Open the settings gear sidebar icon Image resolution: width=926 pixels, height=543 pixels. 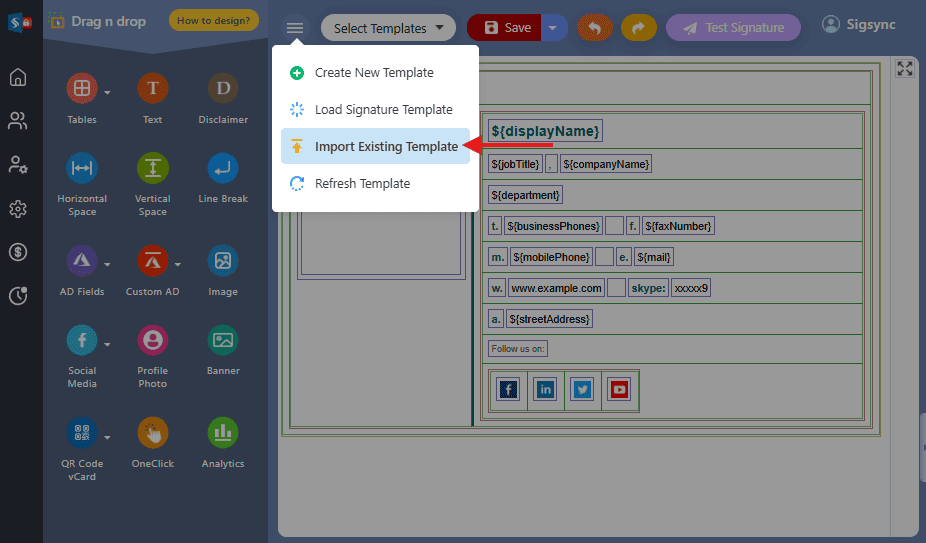(x=18, y=209)
